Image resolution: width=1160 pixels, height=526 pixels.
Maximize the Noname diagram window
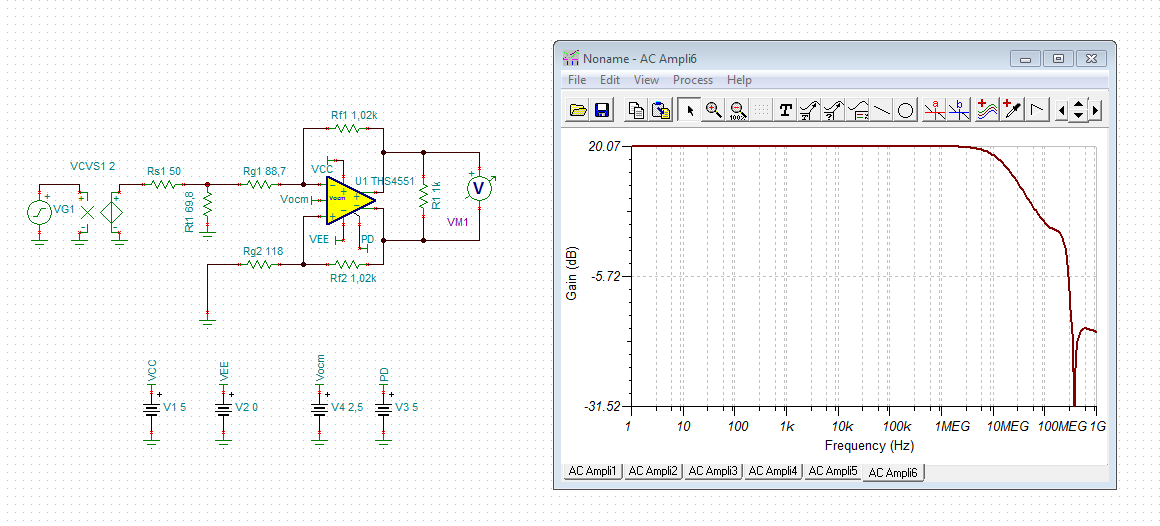1059,58
